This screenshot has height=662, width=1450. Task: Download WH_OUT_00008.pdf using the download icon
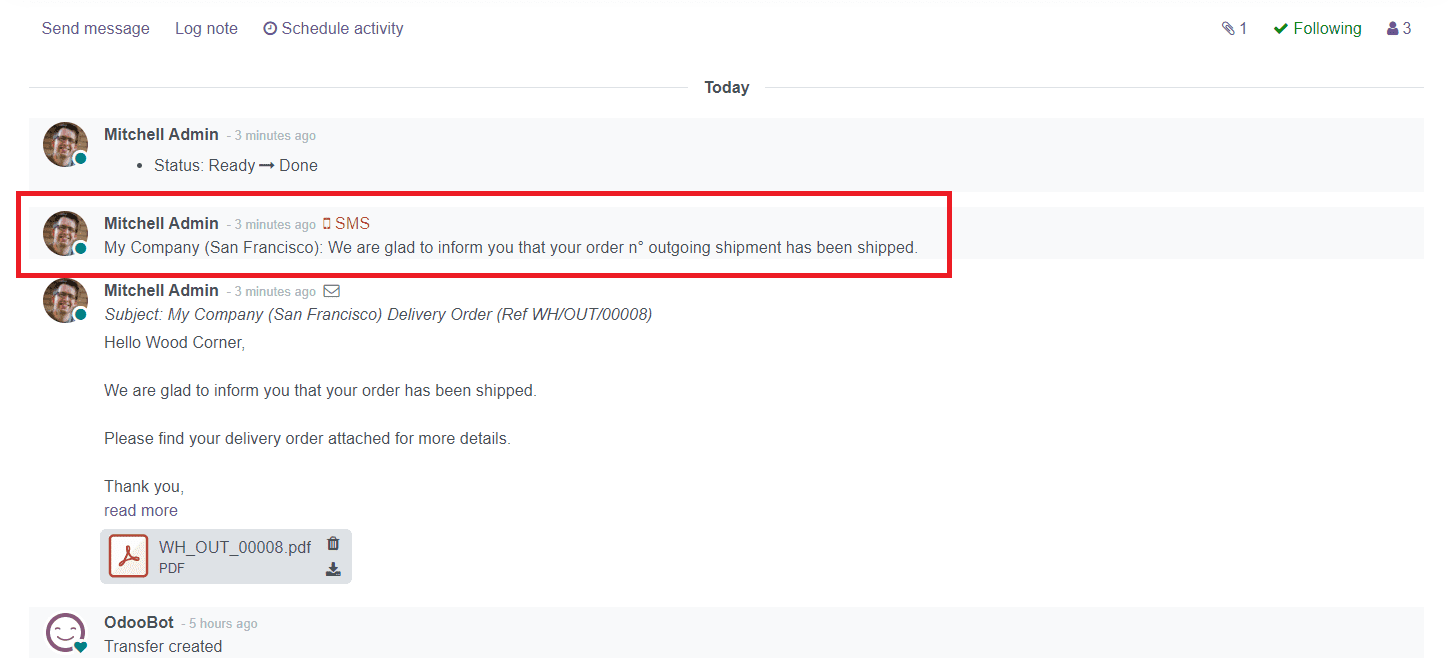(333, 569)
